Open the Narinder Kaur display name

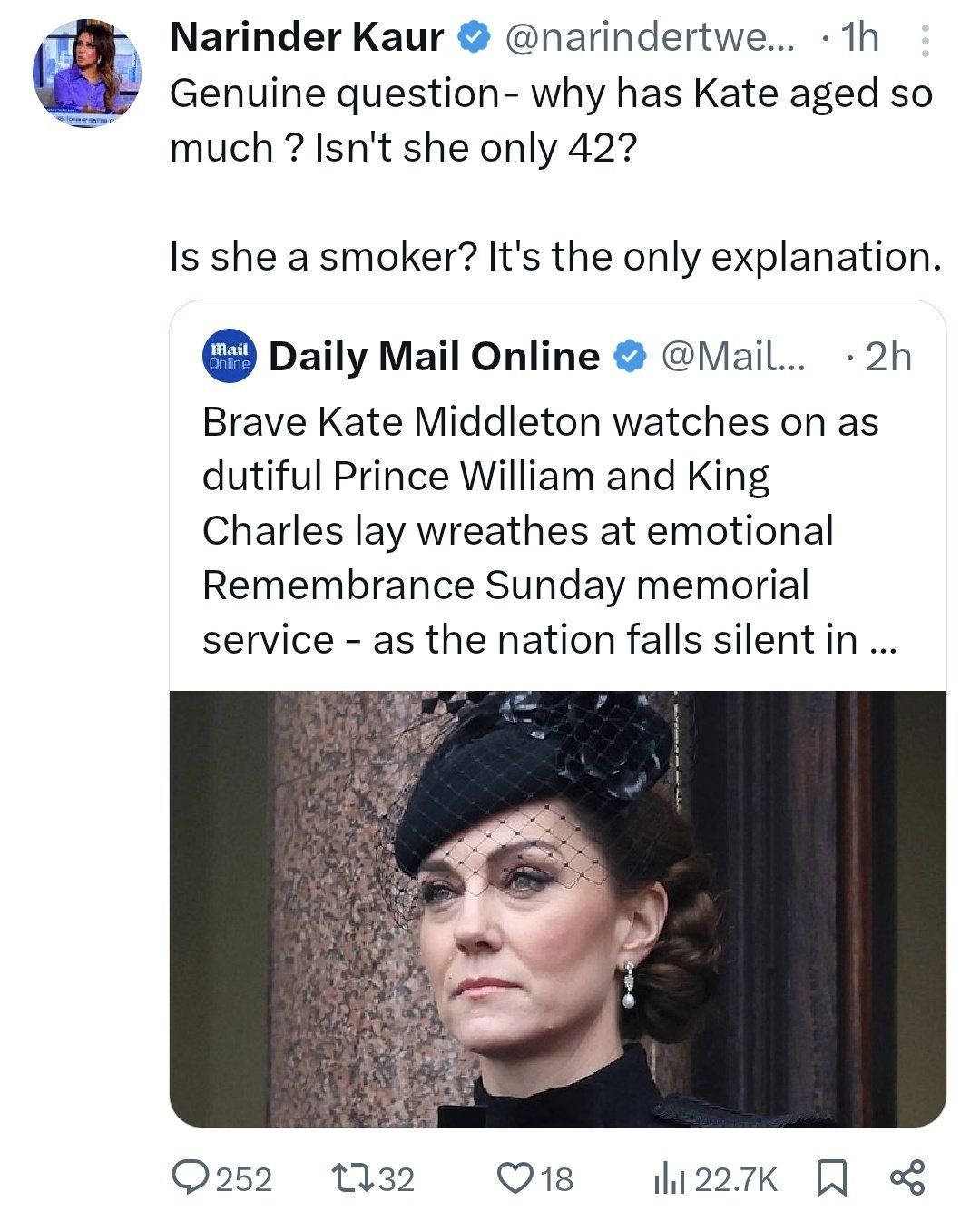click(x=307, y=37)
